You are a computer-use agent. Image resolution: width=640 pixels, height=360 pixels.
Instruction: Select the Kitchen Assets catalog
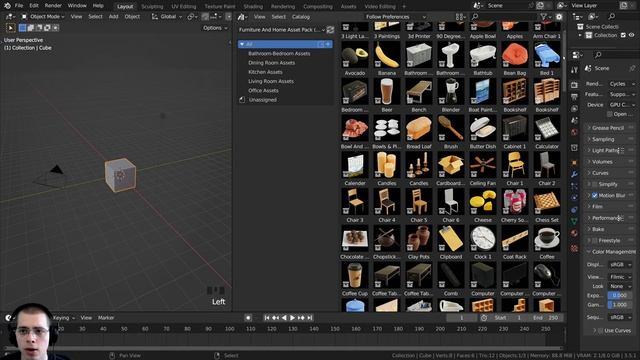(265, 72)
